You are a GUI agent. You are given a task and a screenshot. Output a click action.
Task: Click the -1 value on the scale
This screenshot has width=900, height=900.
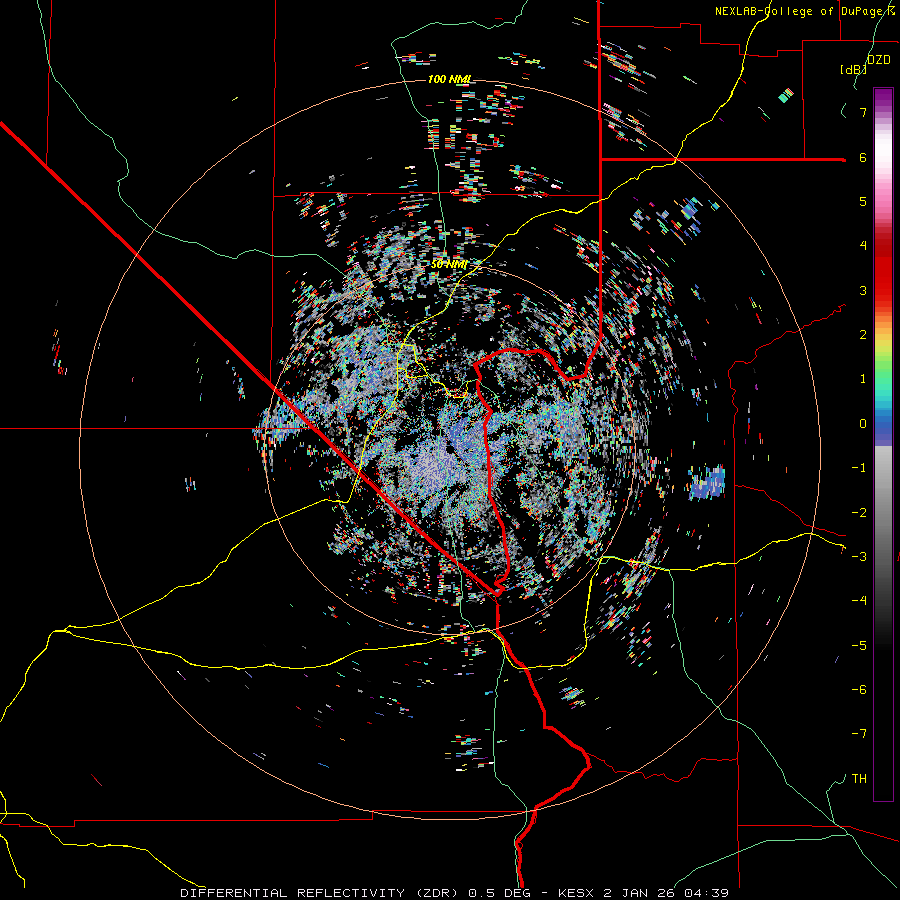point(859,468)
